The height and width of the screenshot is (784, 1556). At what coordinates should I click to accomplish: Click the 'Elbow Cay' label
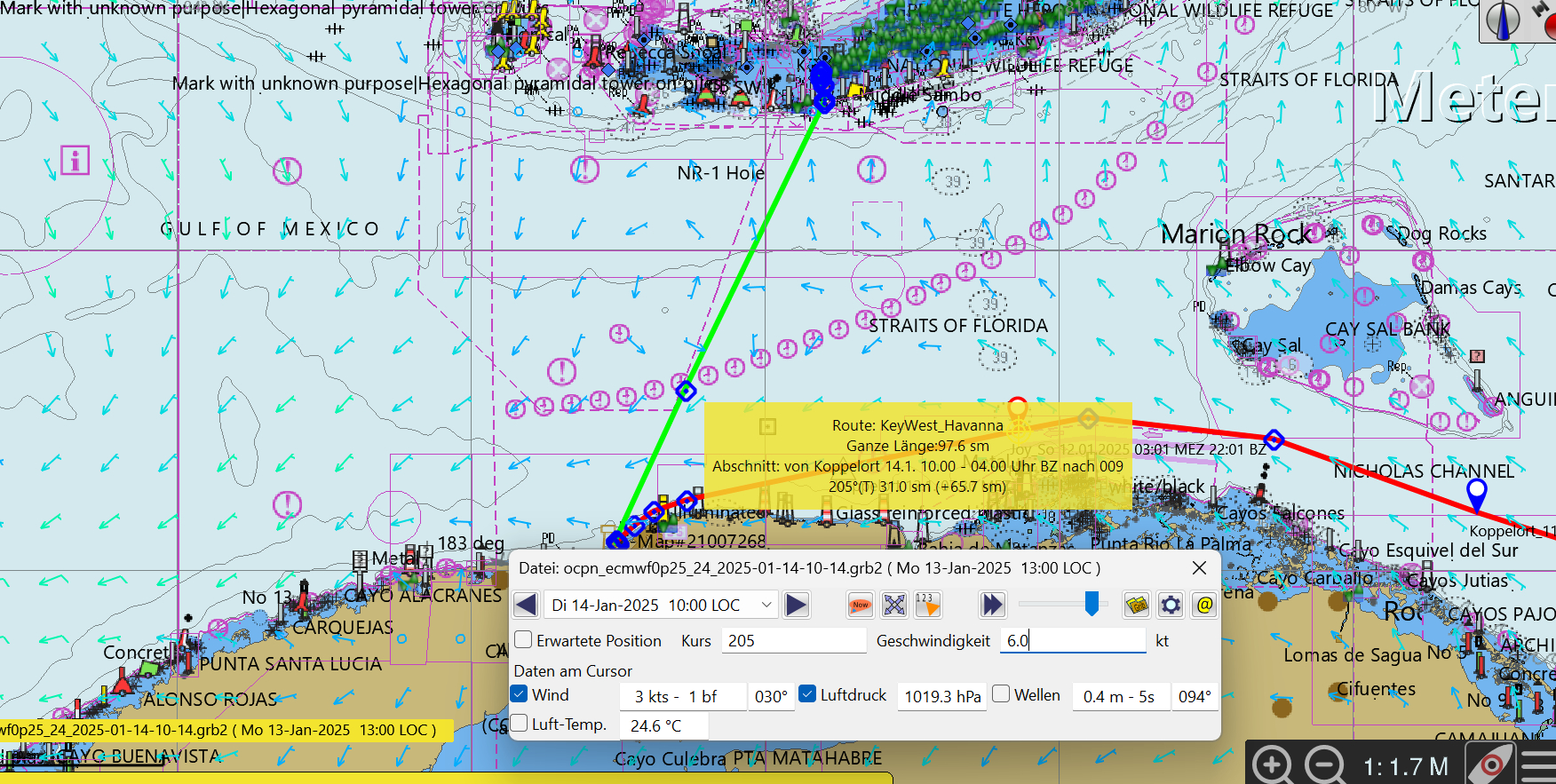(1267, 265)
